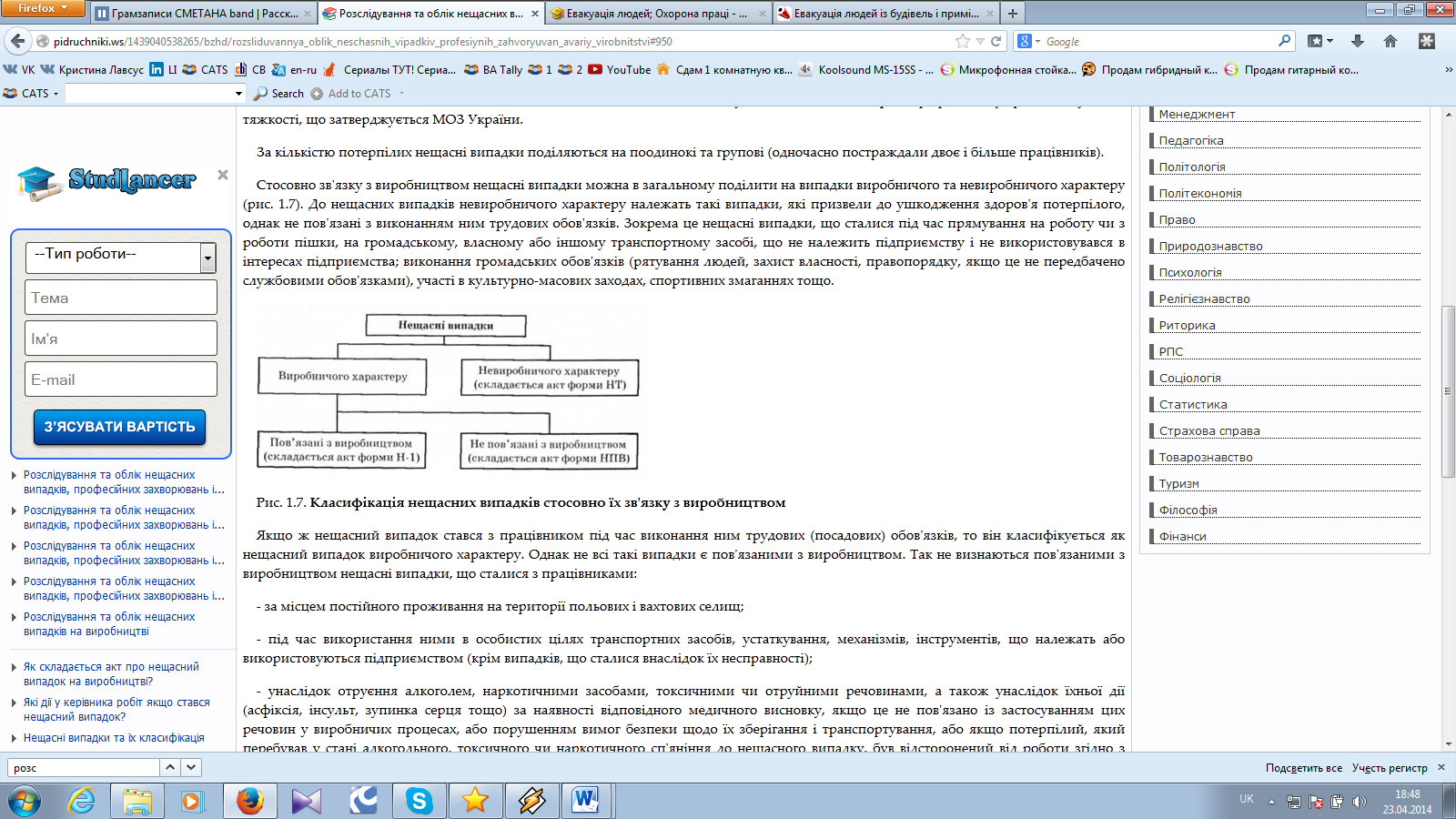This screenshot has height=819, width=1456.
Task: Open Страхова справа category link
Action: [1209, 430]
